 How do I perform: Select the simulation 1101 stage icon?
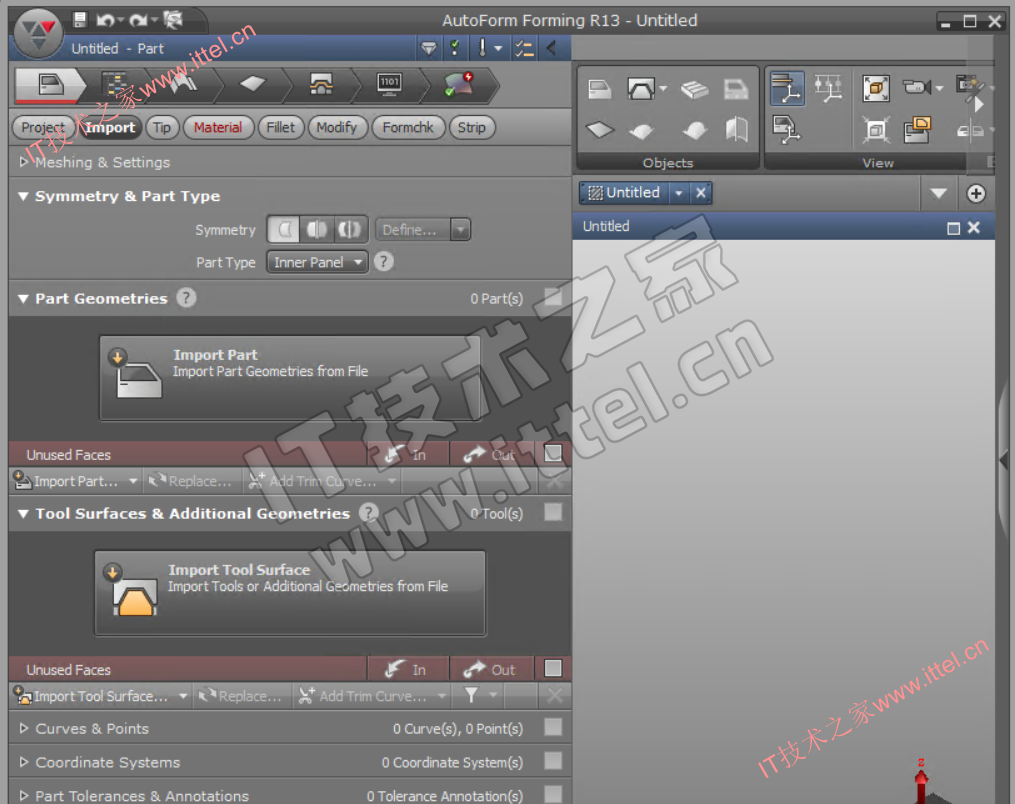pyautogui.click(x=389, y=85)
